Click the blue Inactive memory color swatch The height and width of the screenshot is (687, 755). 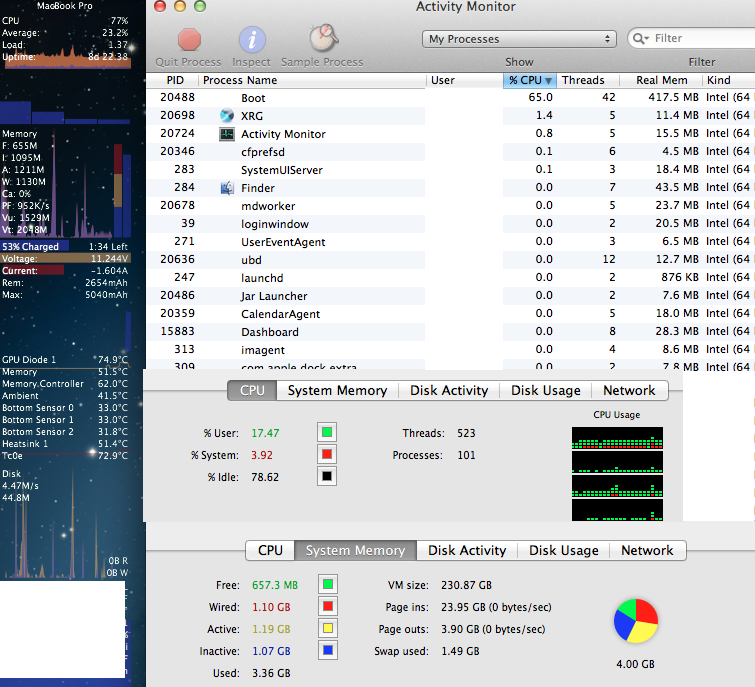328,651
